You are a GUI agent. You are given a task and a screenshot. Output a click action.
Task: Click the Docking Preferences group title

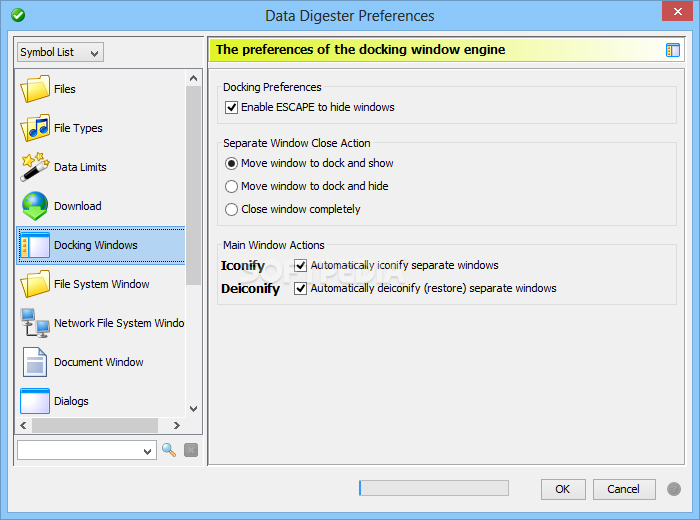tap(272, 87)
